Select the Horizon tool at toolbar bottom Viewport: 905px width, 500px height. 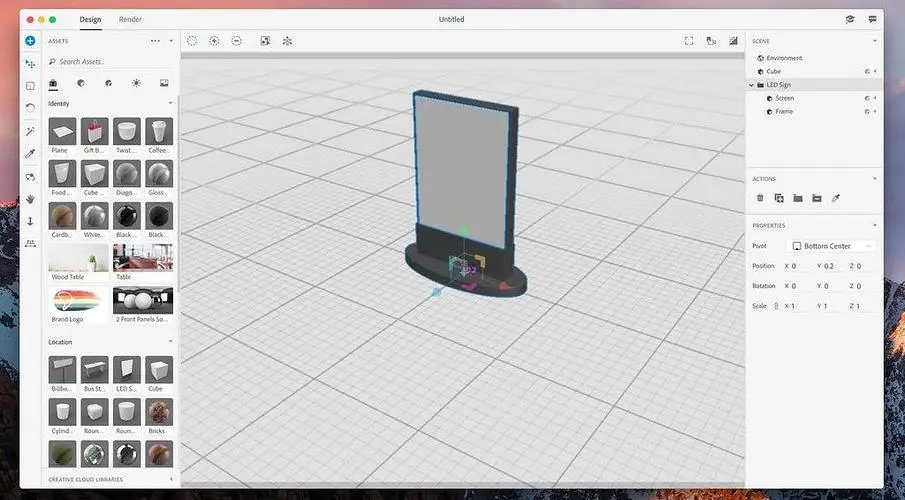click(x=30, y=244)
